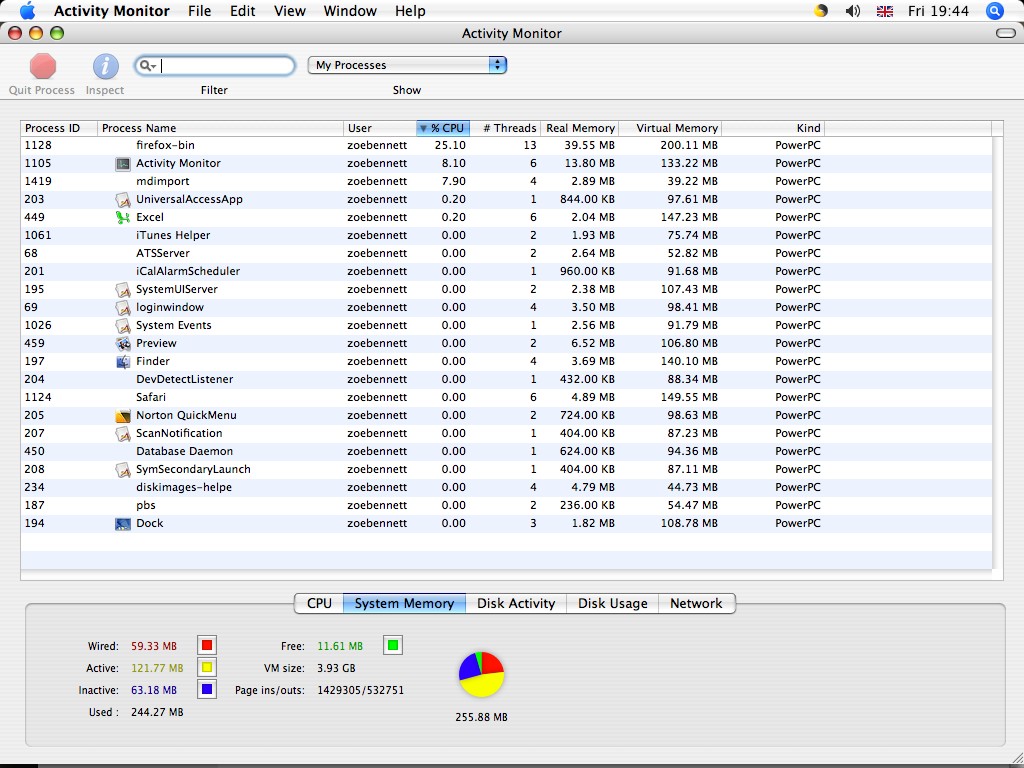This screenshot has width=1024, height=768.
Task: Toggle sort direction on % CPU column
Action: [x=443, y=128]
